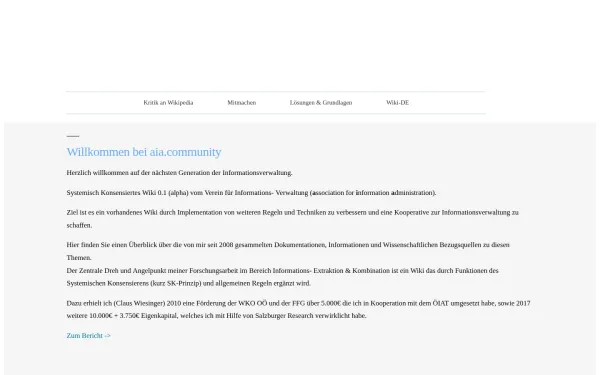Follow the Zum Bericht -> link

88,336
